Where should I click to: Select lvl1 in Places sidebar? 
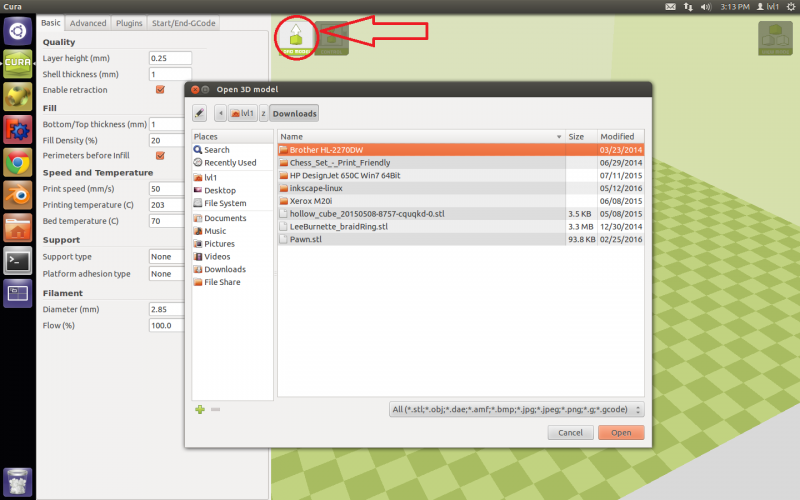click(x=233, y=178)
